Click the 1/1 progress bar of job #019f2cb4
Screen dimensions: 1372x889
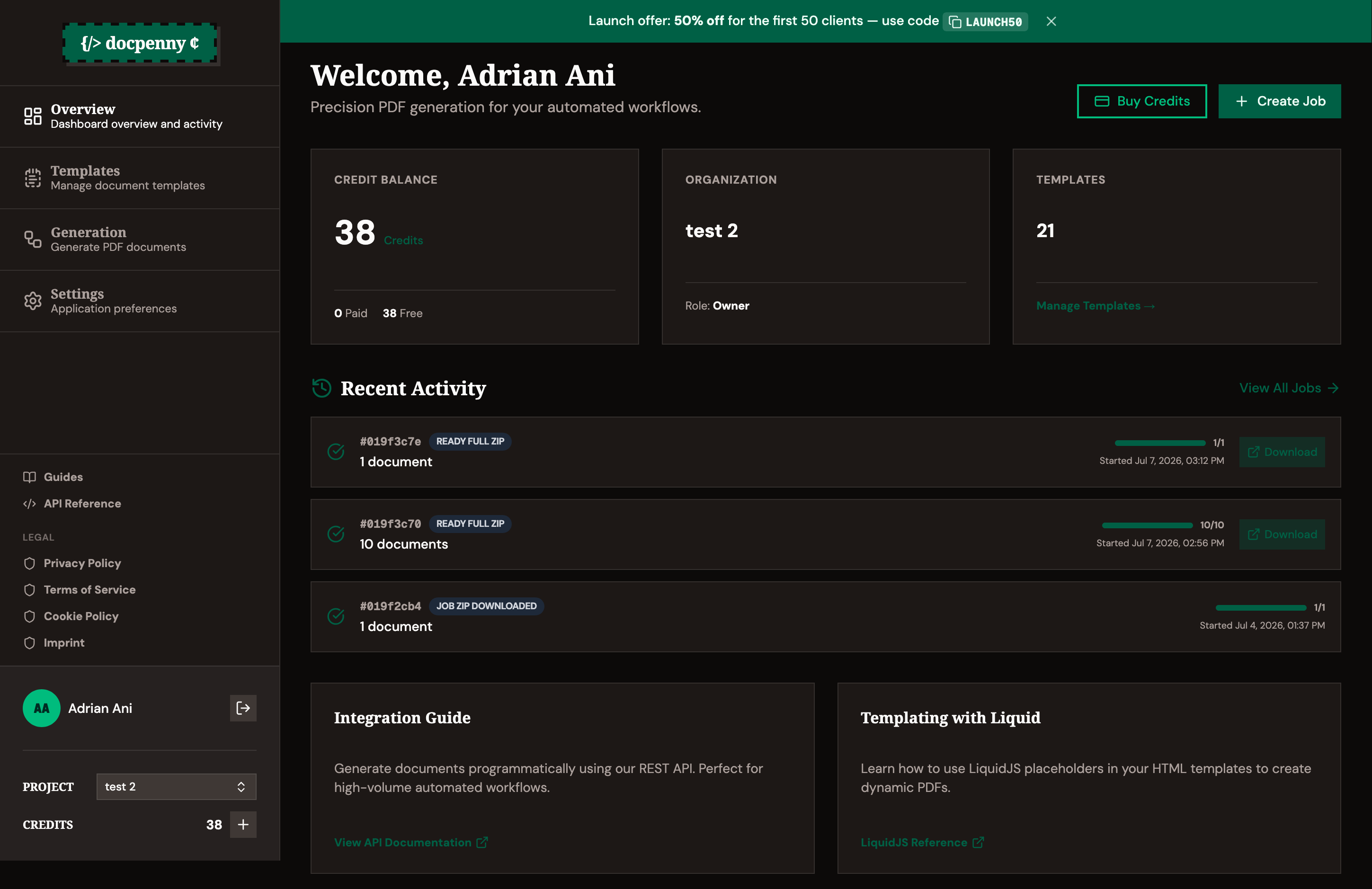[x=1261, y=608]
